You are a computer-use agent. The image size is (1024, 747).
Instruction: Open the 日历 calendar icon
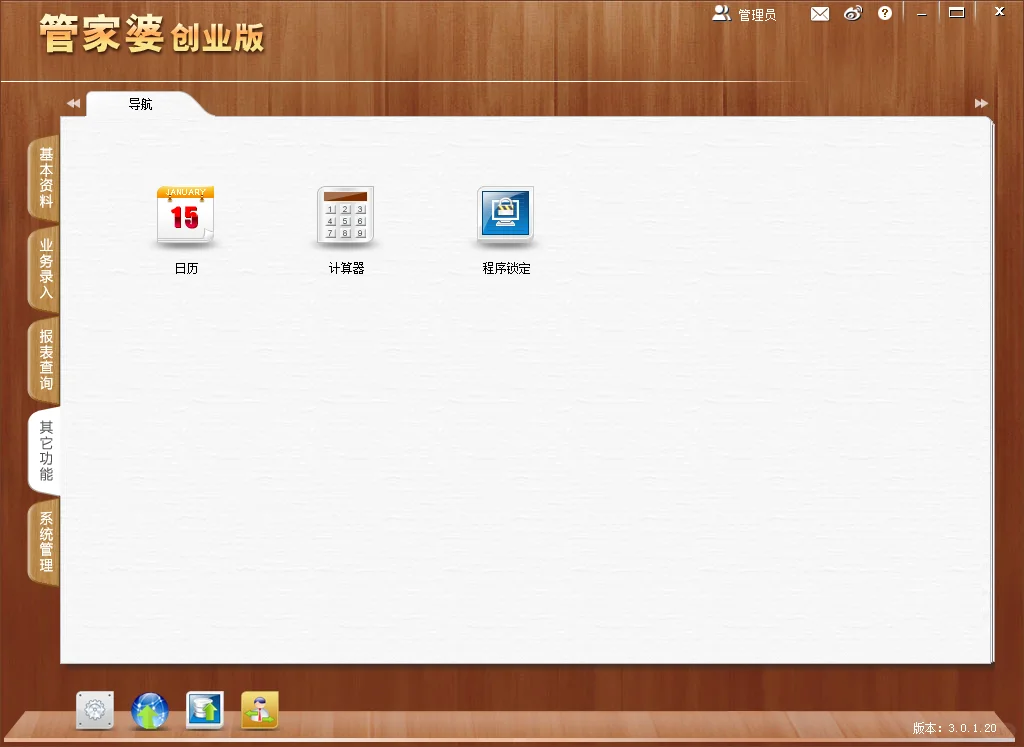185,215
